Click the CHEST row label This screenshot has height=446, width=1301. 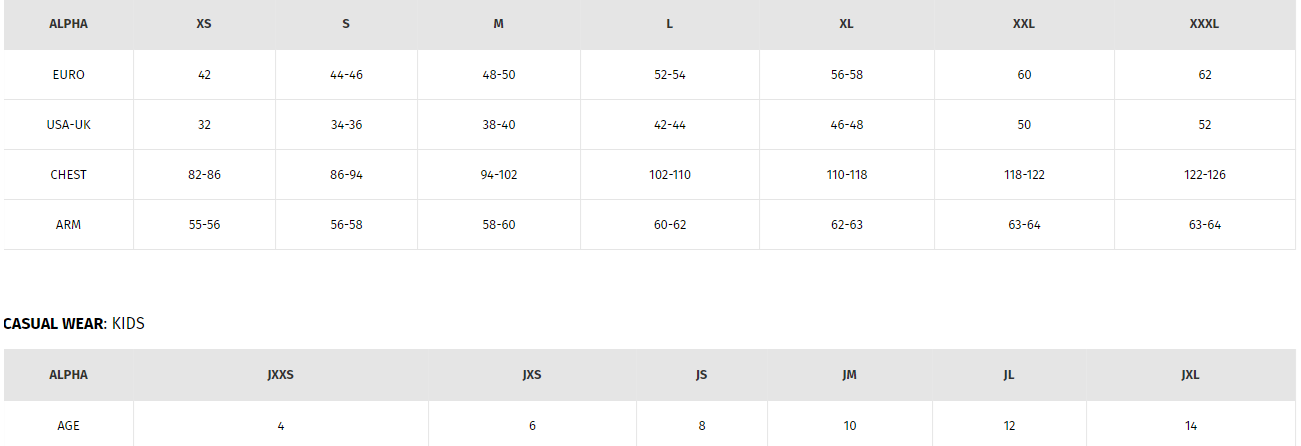tap(68, 175)
